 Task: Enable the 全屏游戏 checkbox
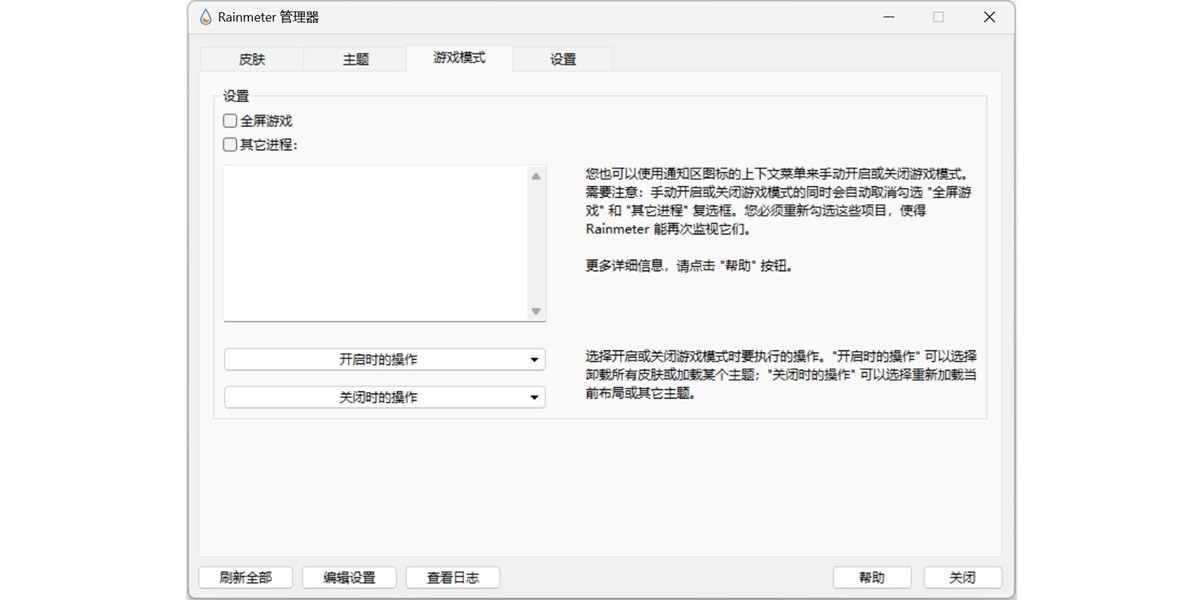click(x=231, y=121)
